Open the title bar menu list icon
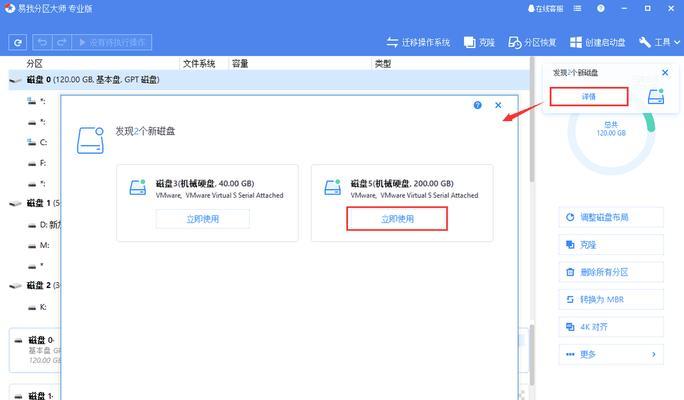 (x=577, y=8)
